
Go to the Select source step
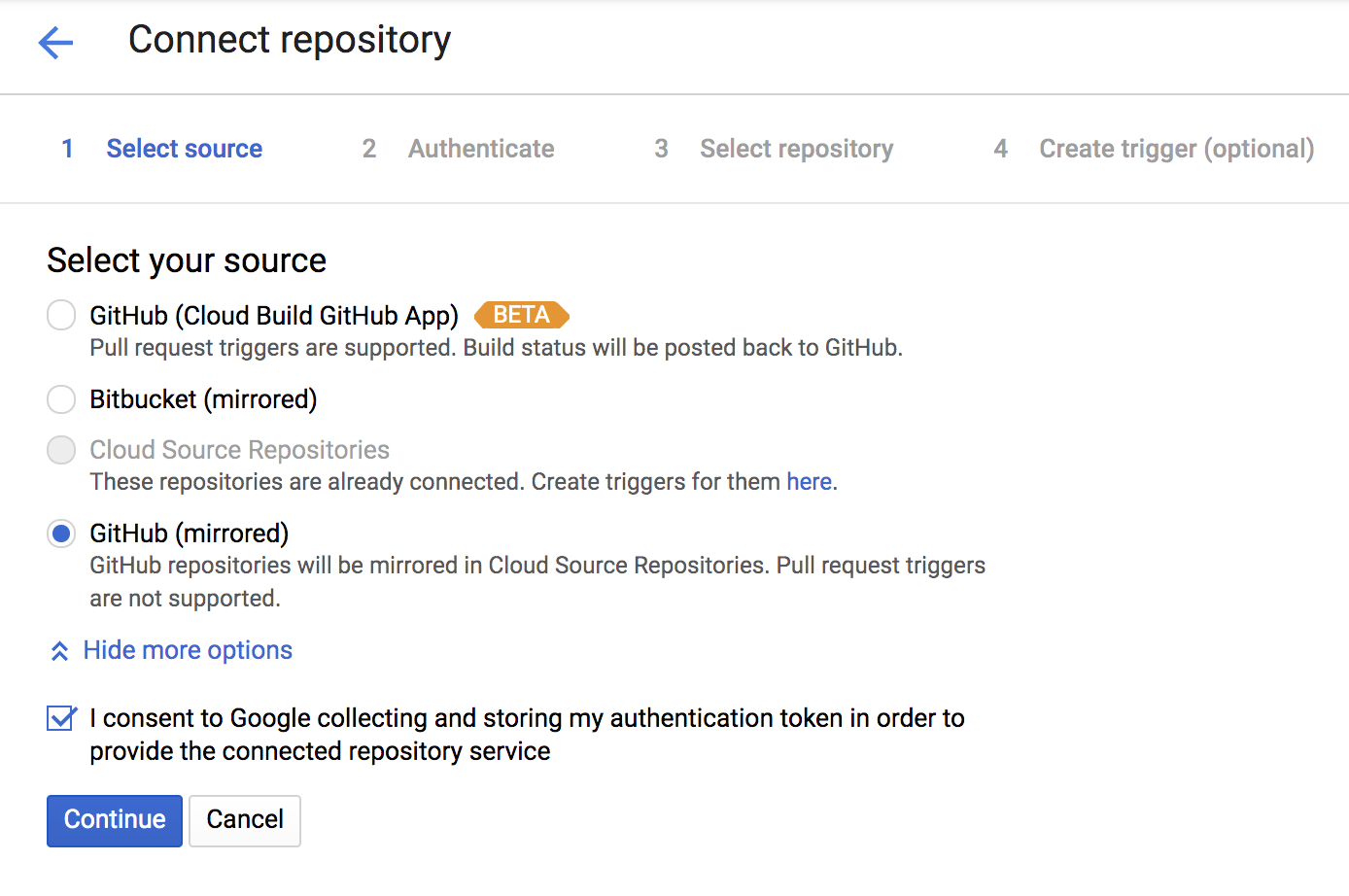[x=184, y=149]
